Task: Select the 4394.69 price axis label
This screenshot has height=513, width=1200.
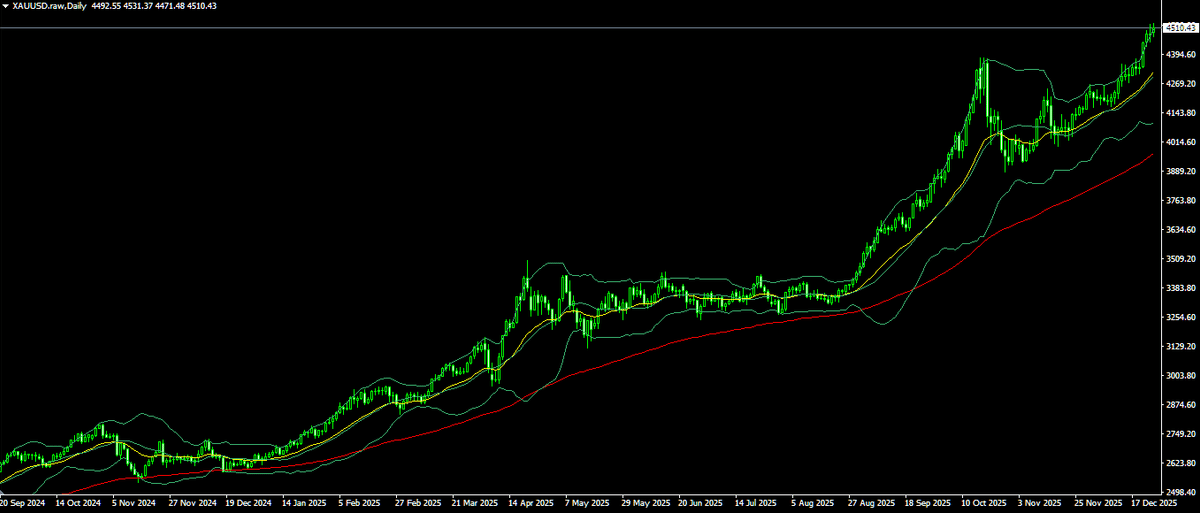Action: (1181, 55)
